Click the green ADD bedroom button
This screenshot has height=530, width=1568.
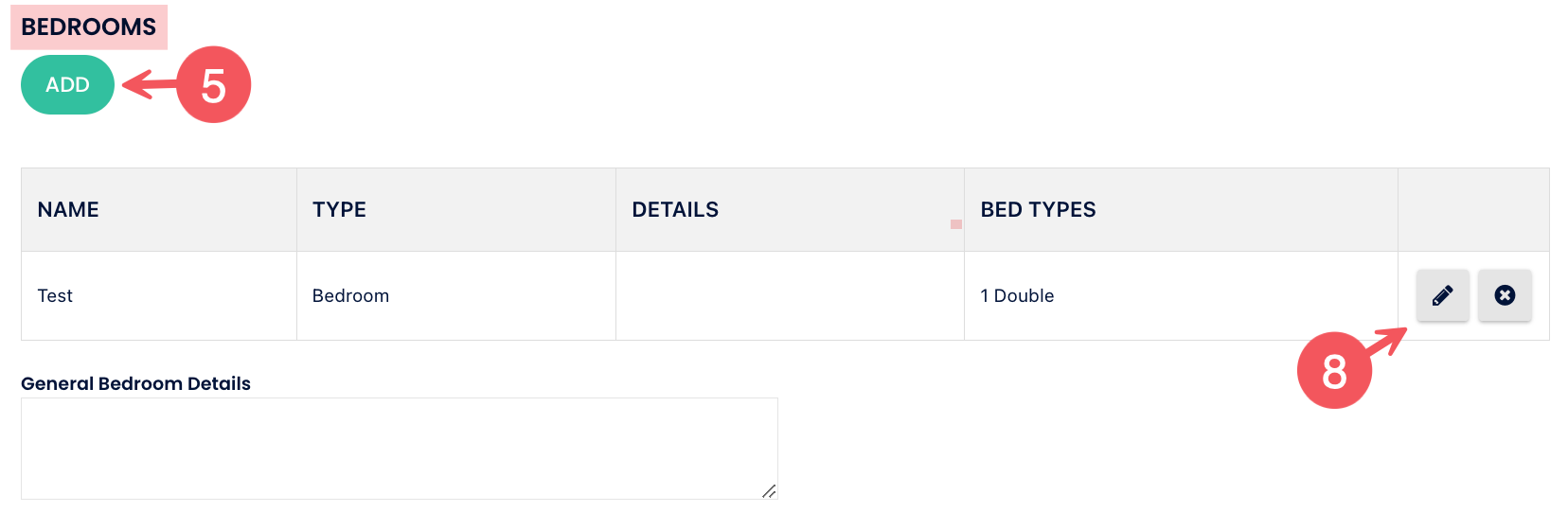pos(67,85)
